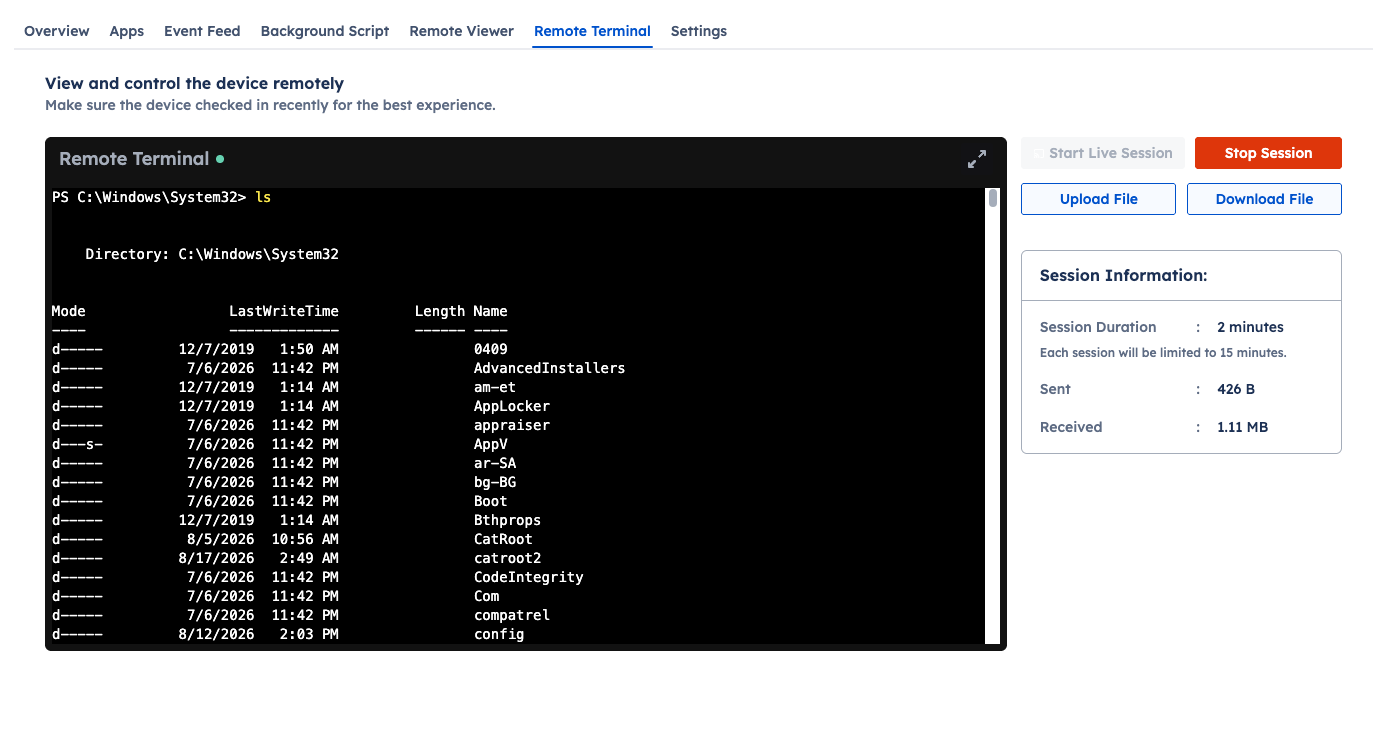Click the Length column header
Image resolution: width=1376 pixels, height=733 pixels.
(440, 311)
